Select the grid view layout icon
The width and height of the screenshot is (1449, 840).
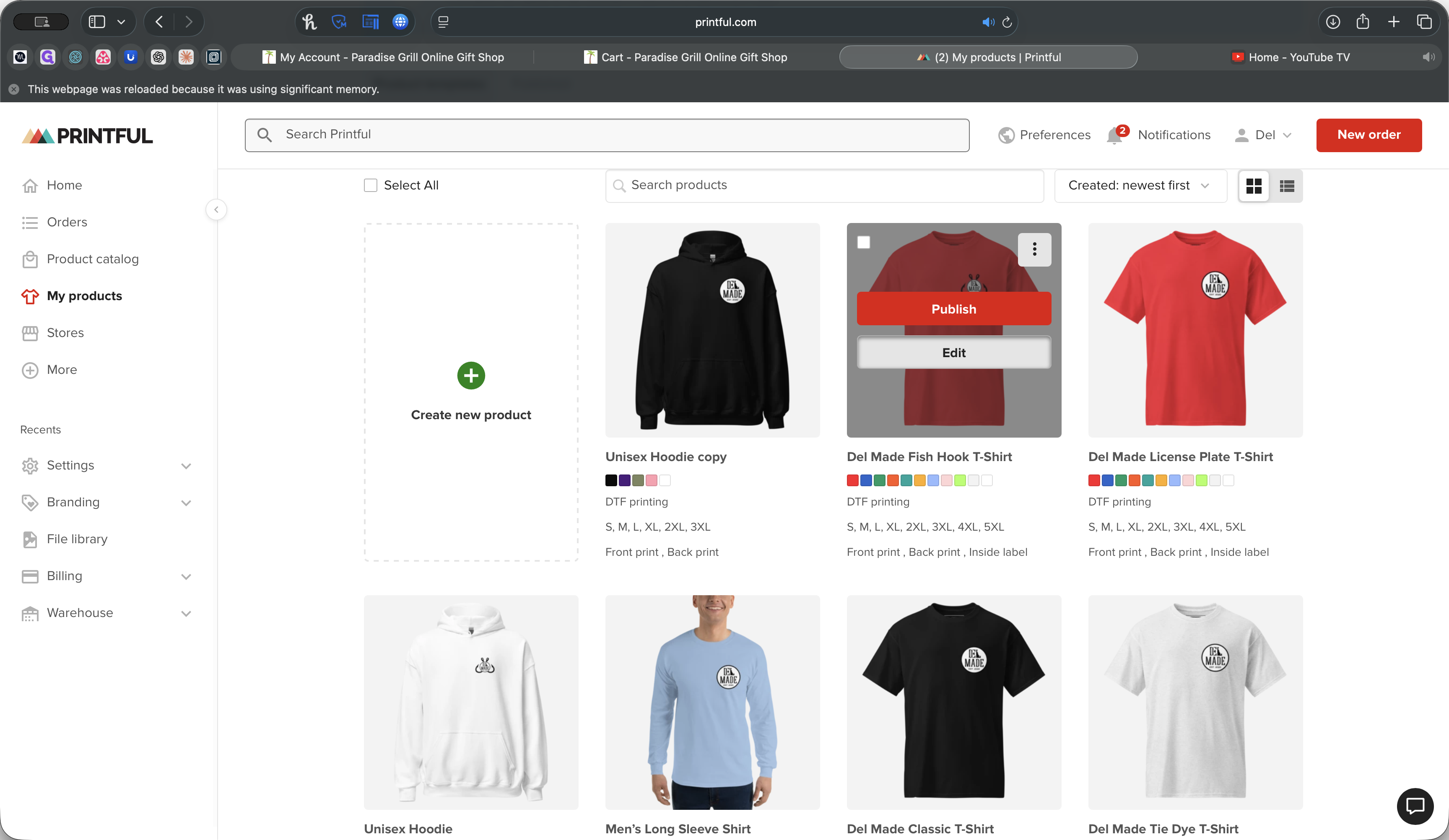tap(1254, 186)
